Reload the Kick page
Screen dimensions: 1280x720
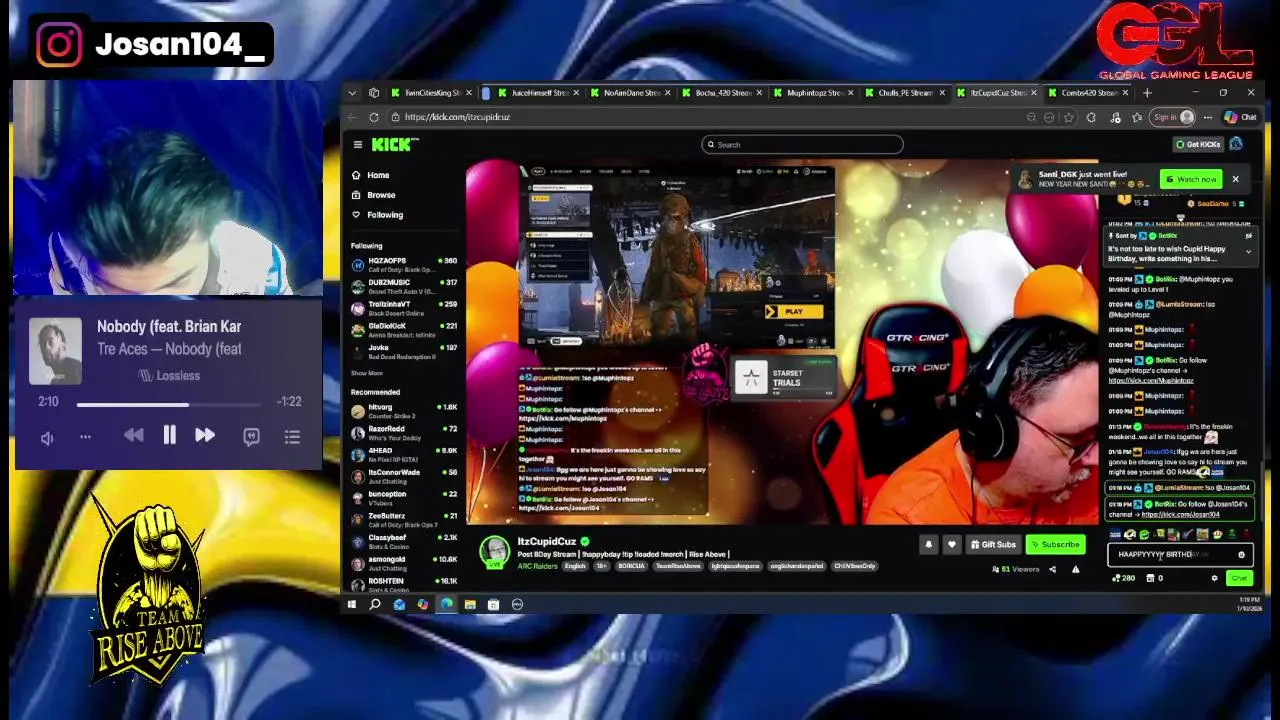click(374, 117)
